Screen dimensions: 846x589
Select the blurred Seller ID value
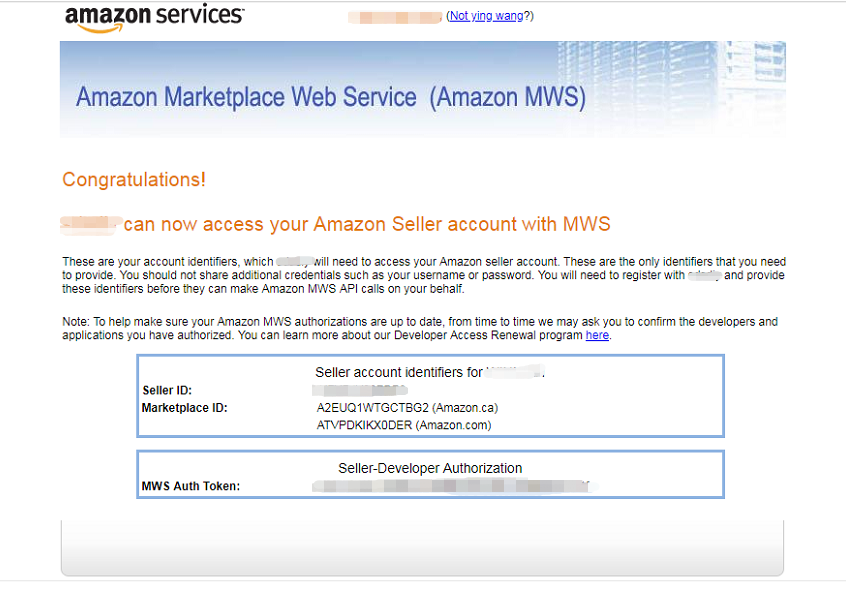[x=359, y=390]
